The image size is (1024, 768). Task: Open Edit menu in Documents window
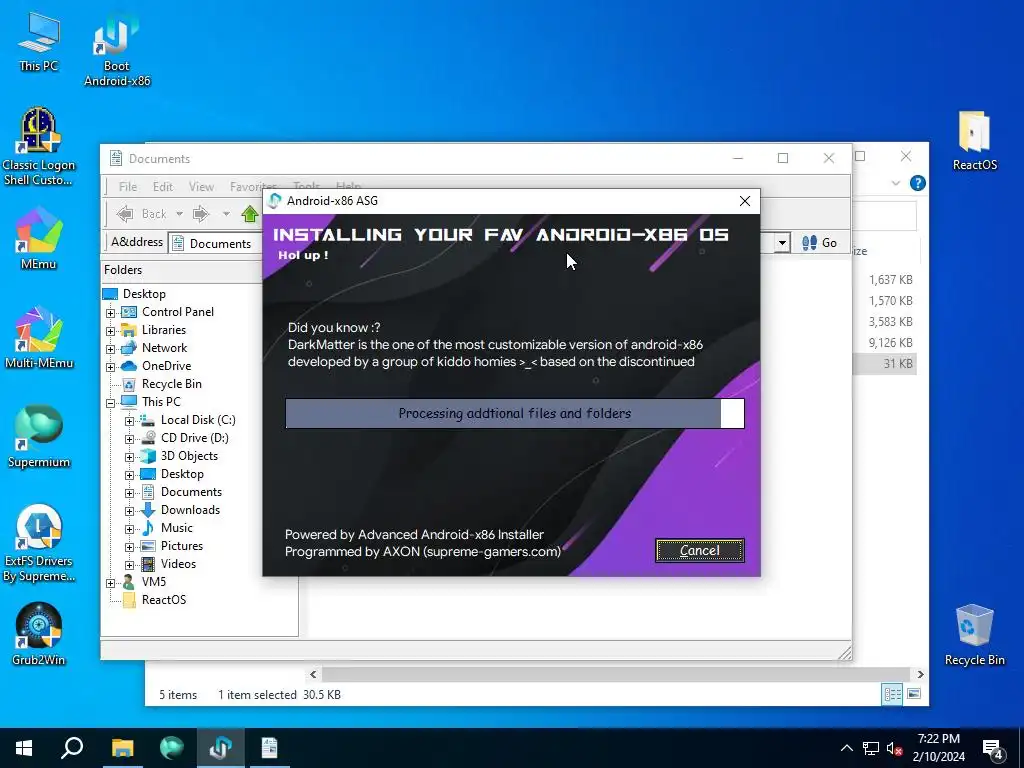click(x=163, y=187)
